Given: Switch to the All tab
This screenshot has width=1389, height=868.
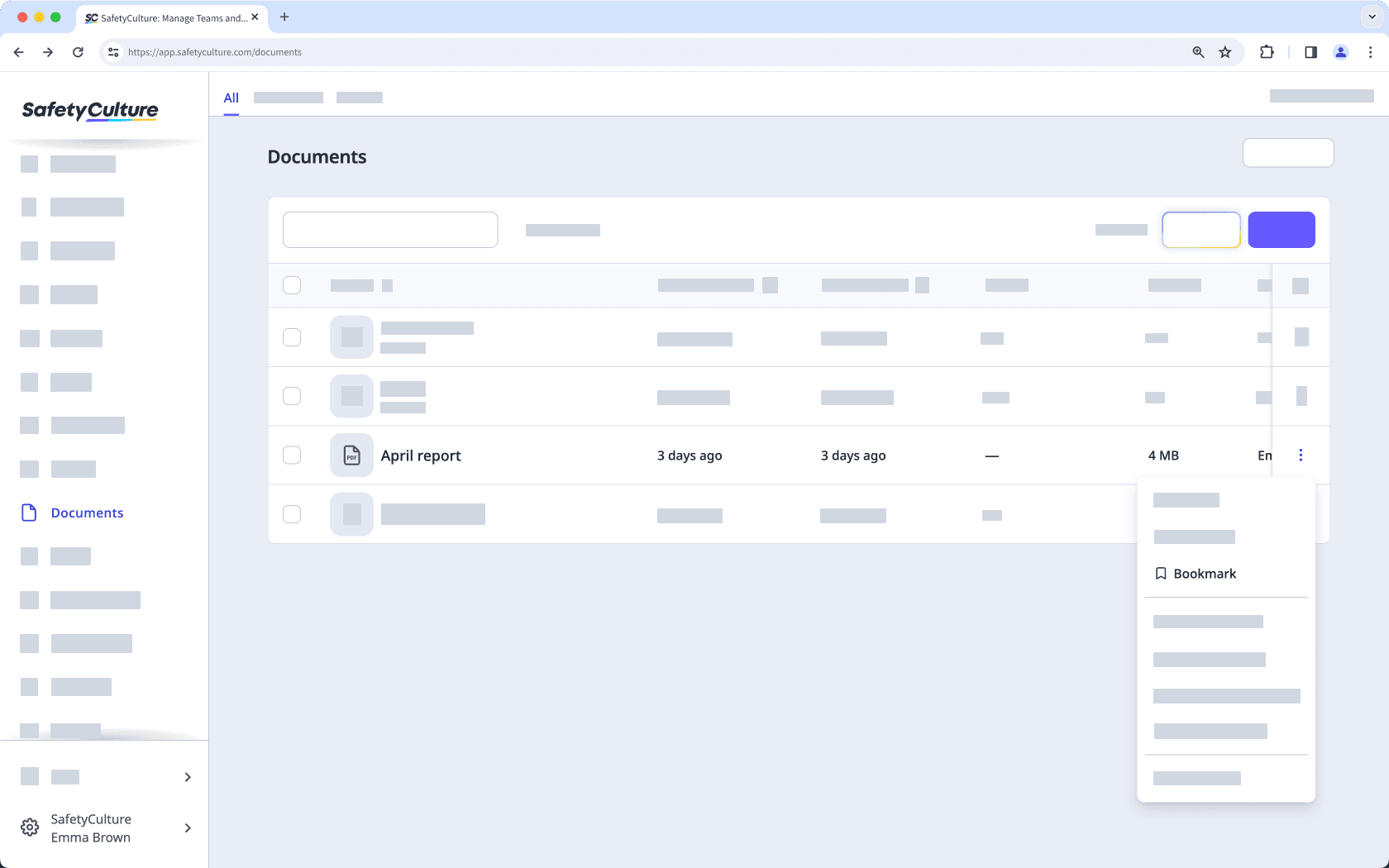Looking at the screenshot, I should (x=231, y=98).
